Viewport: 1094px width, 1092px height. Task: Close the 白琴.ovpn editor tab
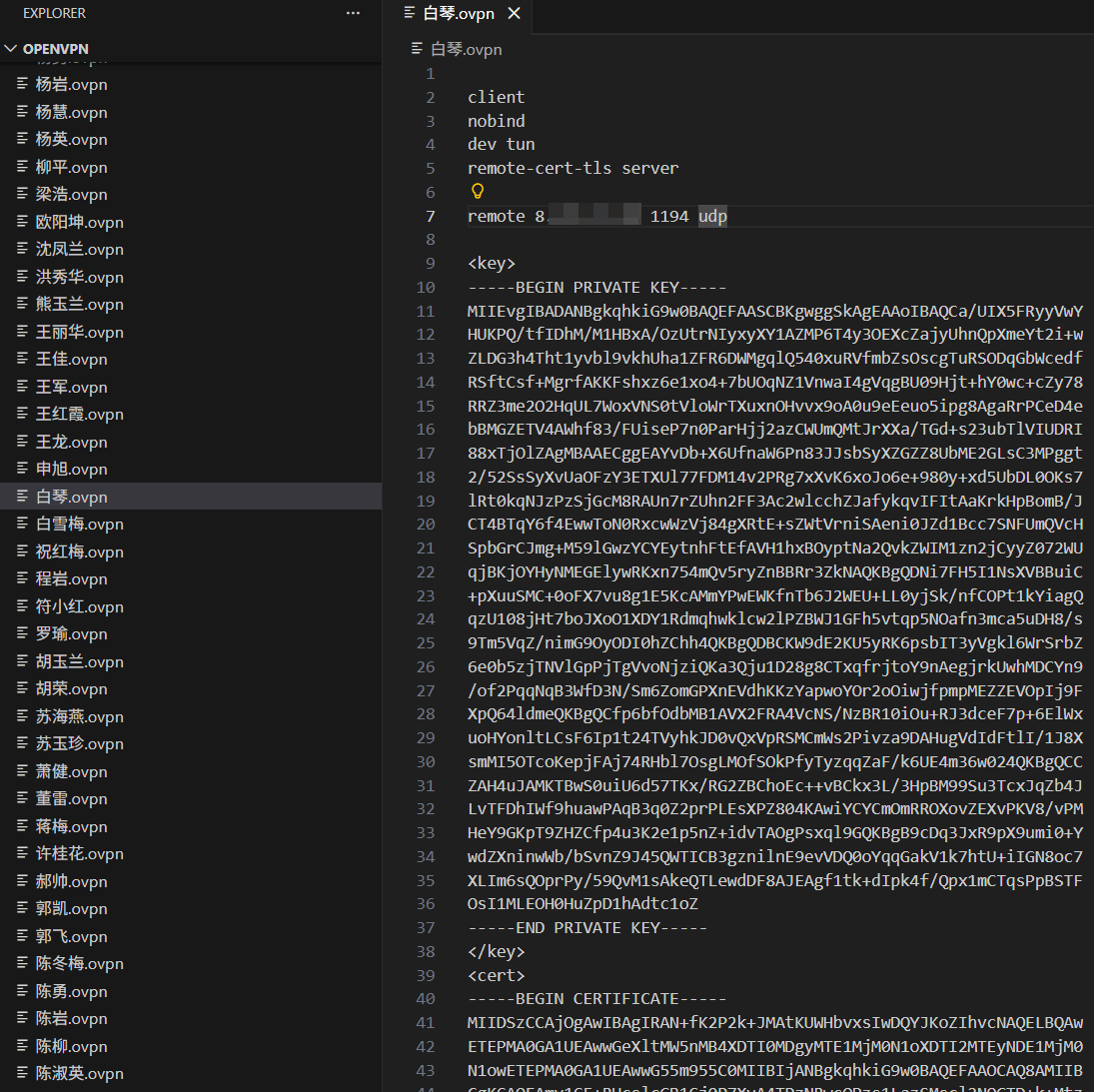click(x=515, y=13)
